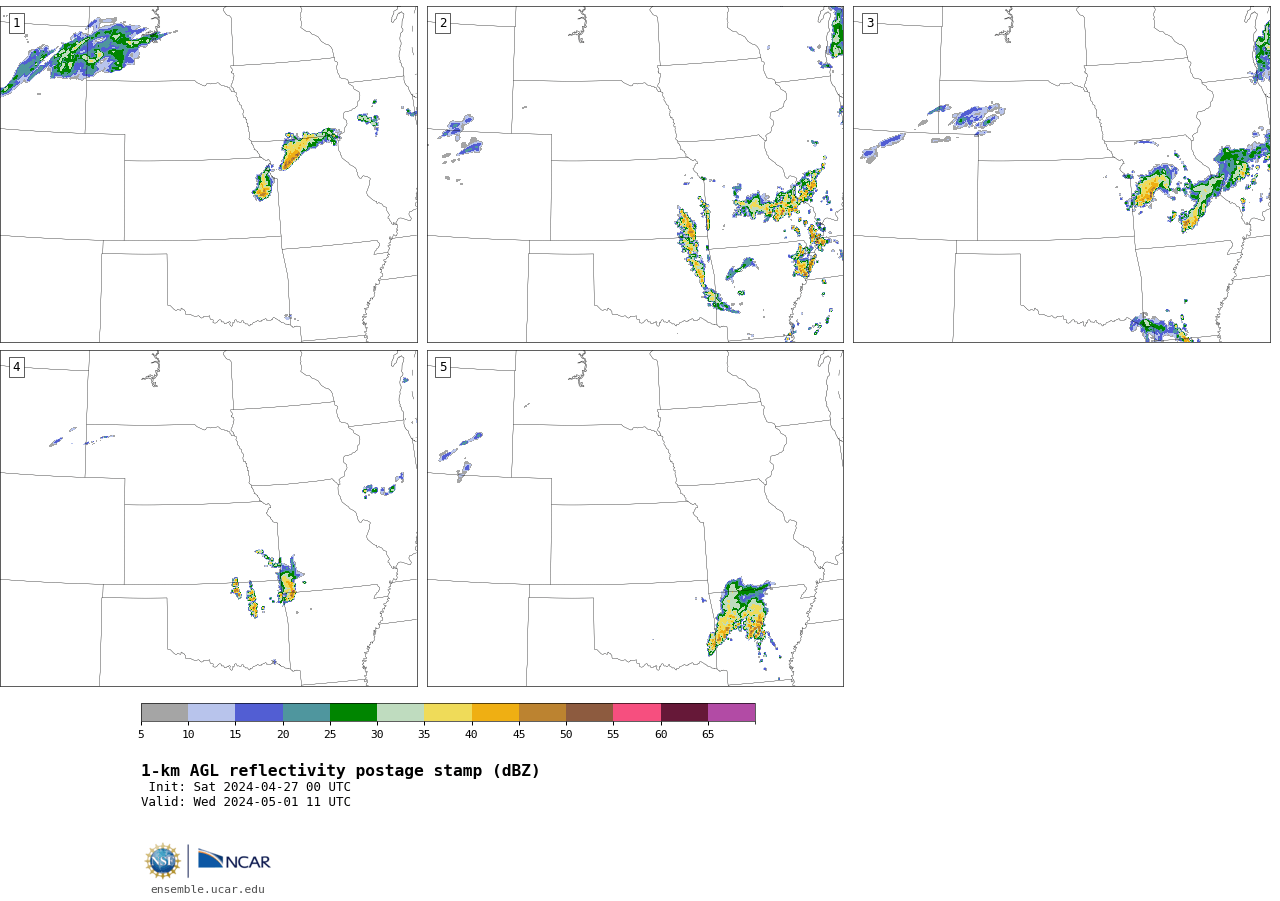Click the teal 20-25 dBZ swatch
The image size is (1280, 901).
pos(306,713)
